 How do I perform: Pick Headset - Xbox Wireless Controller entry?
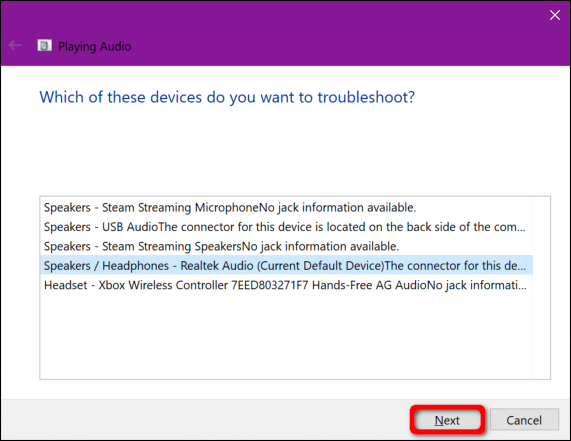[286, 285]
